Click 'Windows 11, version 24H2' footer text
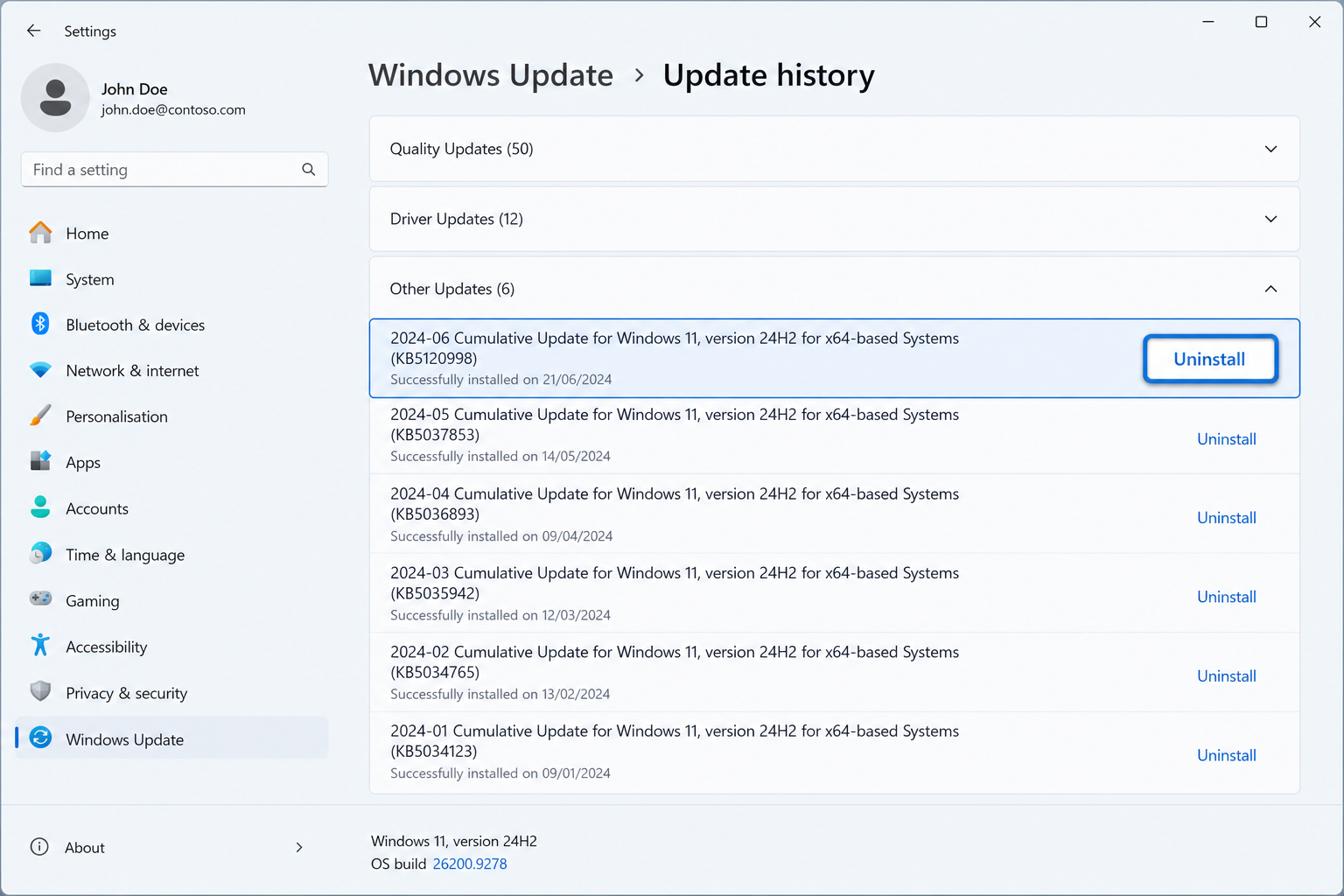Viewport: 1344px width, 896px height. (454, 841)
